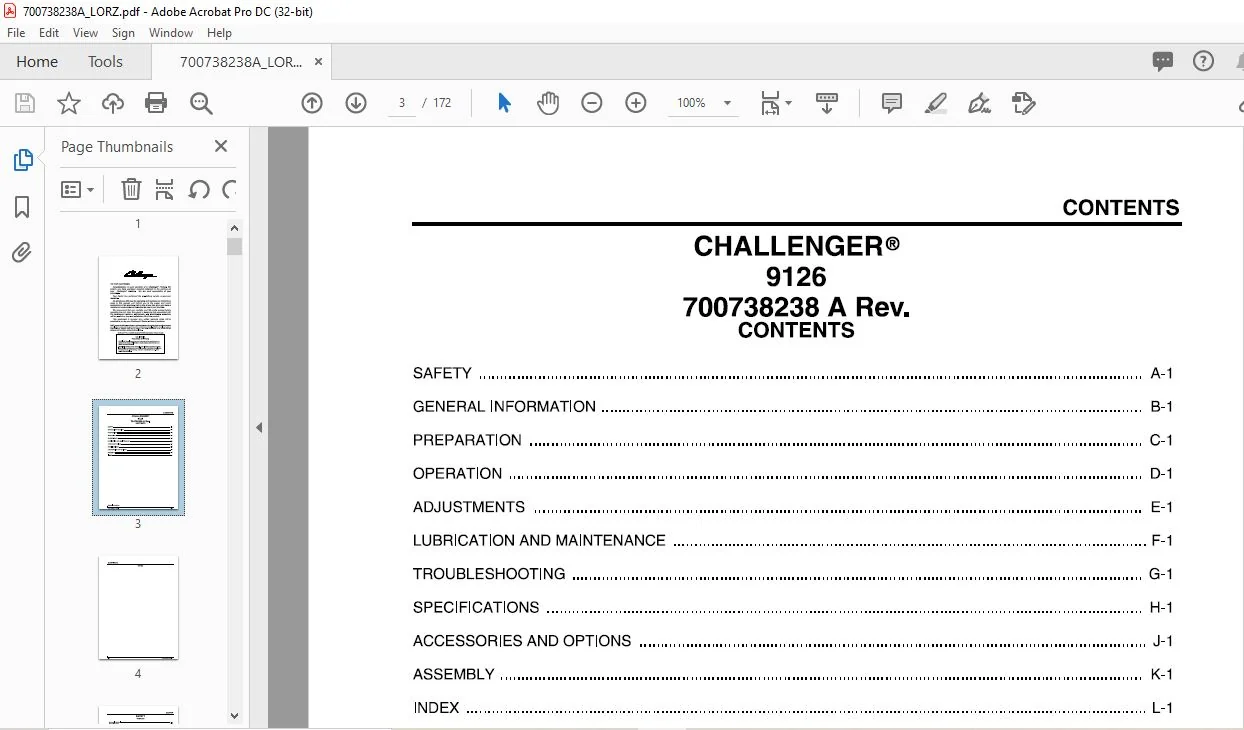Close the Page Thumbnails panel
The height and width of the screenshot is (730, 1244).
[221, 146]
